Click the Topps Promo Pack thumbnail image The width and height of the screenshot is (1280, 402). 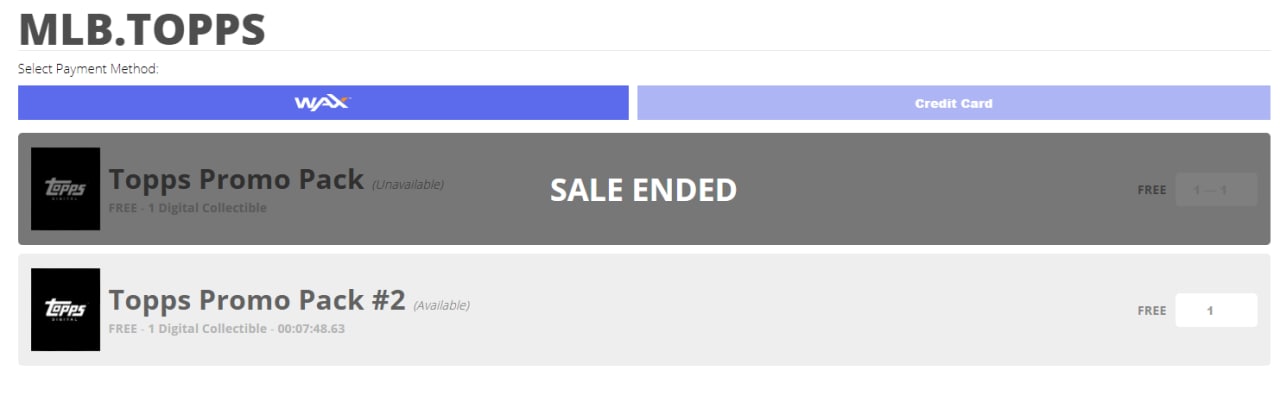tap(65, 189)
